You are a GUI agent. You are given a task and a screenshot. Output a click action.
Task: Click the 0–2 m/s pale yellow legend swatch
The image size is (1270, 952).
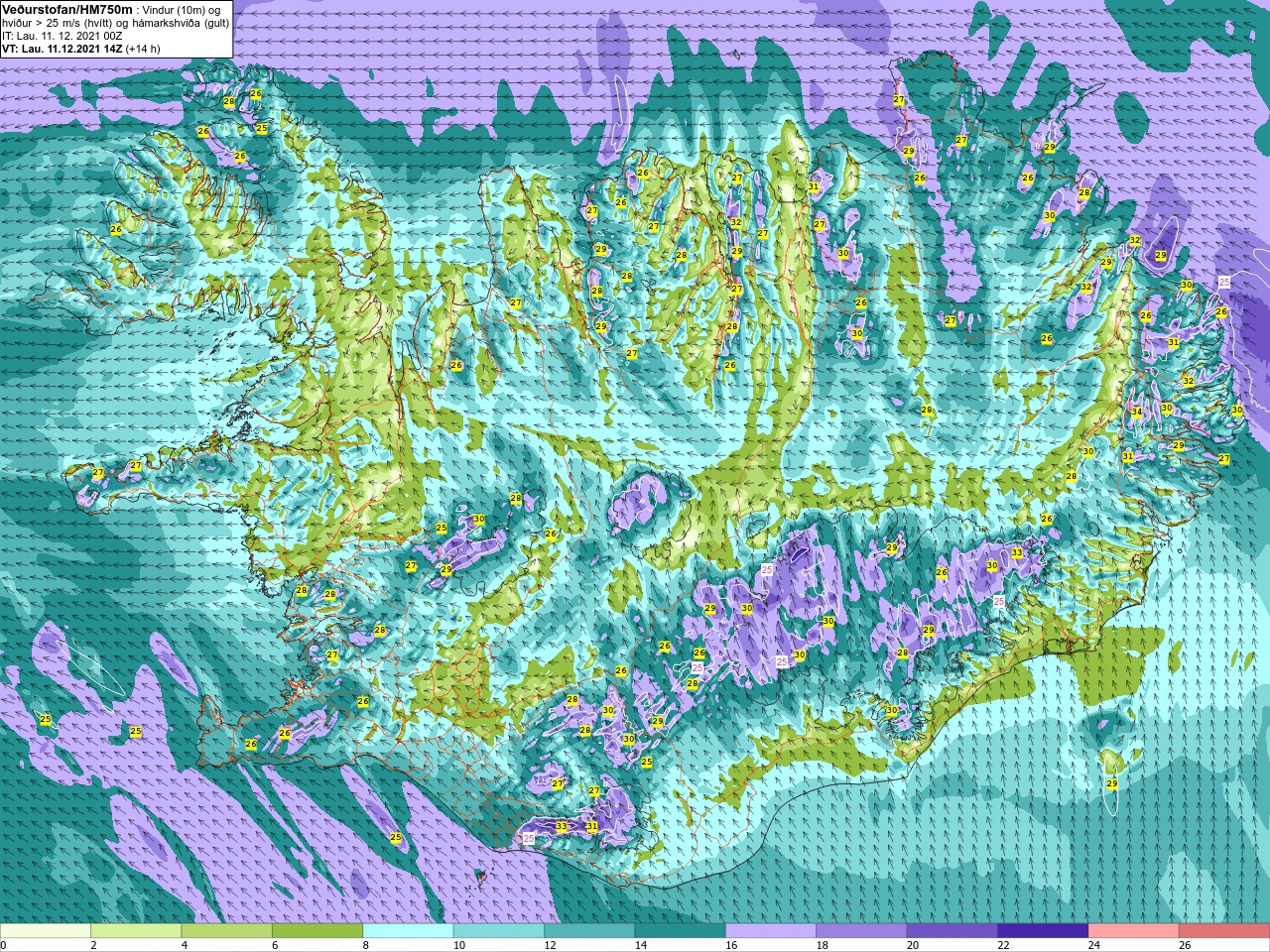point(46,931)
